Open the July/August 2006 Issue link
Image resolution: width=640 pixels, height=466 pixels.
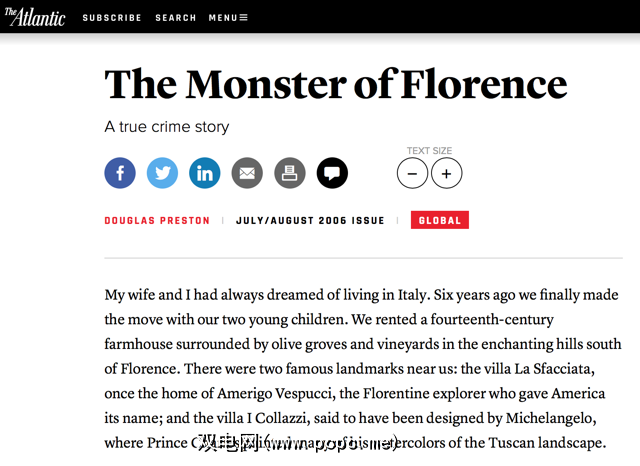pyautogui.click(x=310, y=221)
